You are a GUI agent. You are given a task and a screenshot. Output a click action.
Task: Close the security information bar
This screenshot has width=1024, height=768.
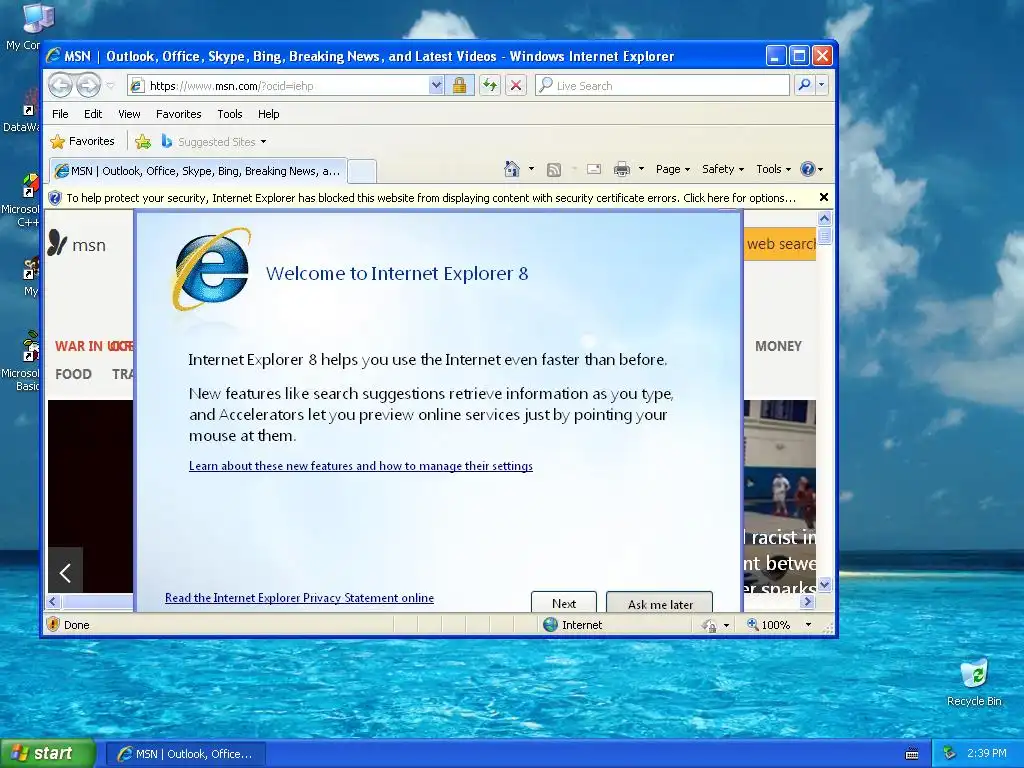[824, 197]
